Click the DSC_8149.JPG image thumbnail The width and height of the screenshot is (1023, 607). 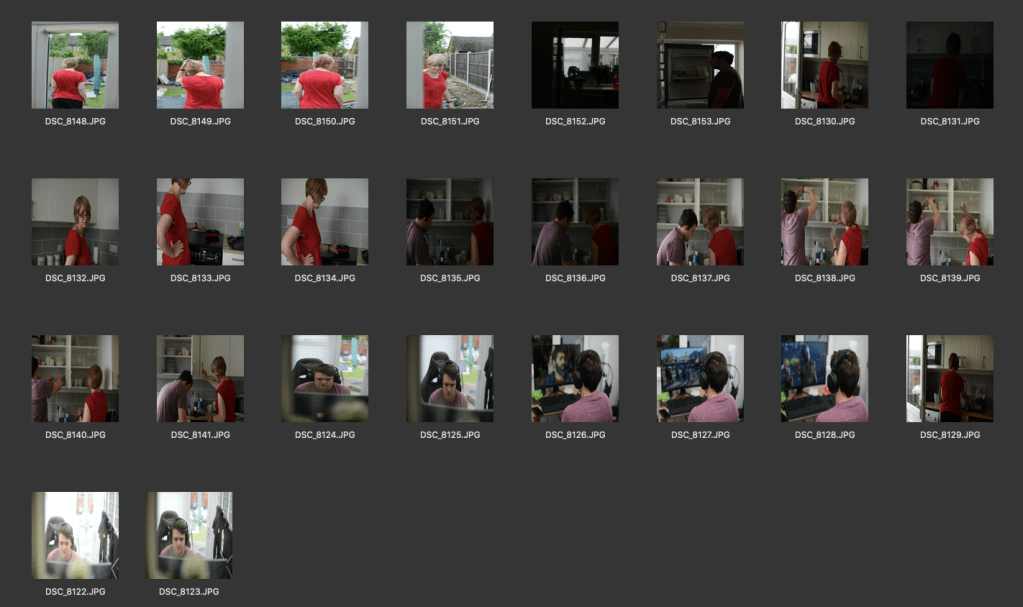click(200, 65)
